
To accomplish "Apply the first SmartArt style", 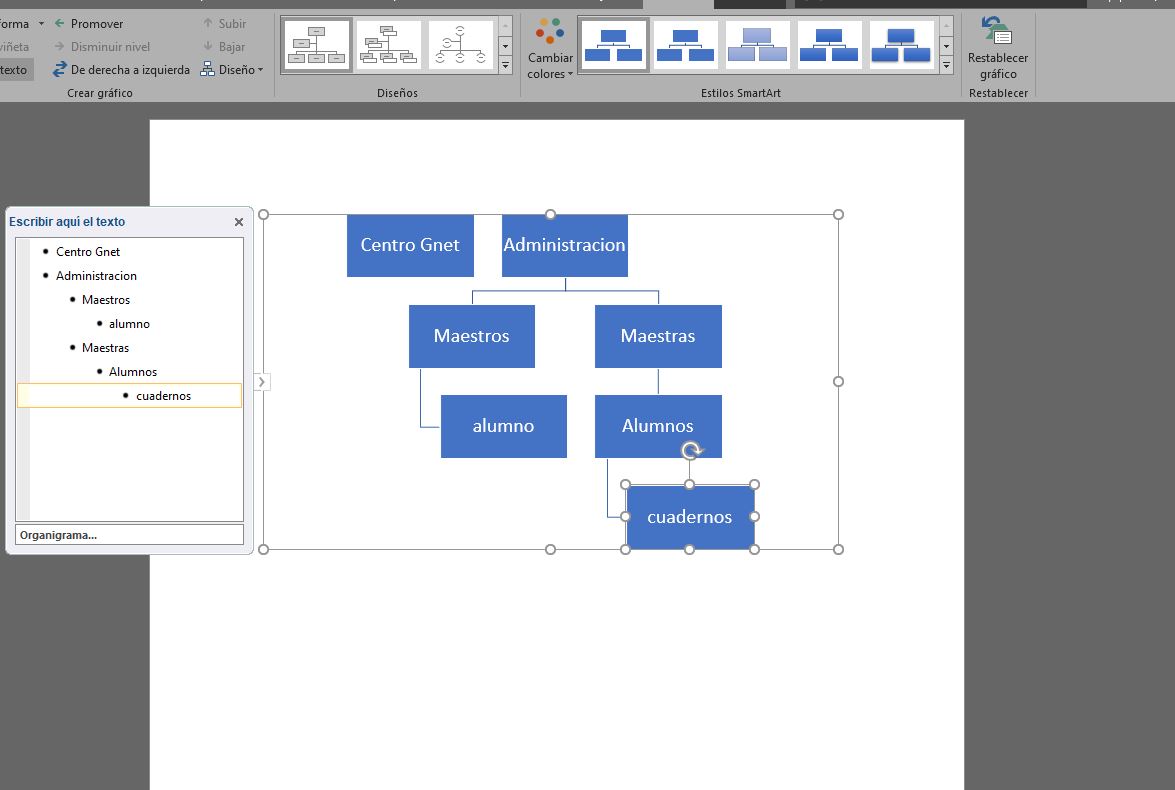I will click(x=613, y=45).
